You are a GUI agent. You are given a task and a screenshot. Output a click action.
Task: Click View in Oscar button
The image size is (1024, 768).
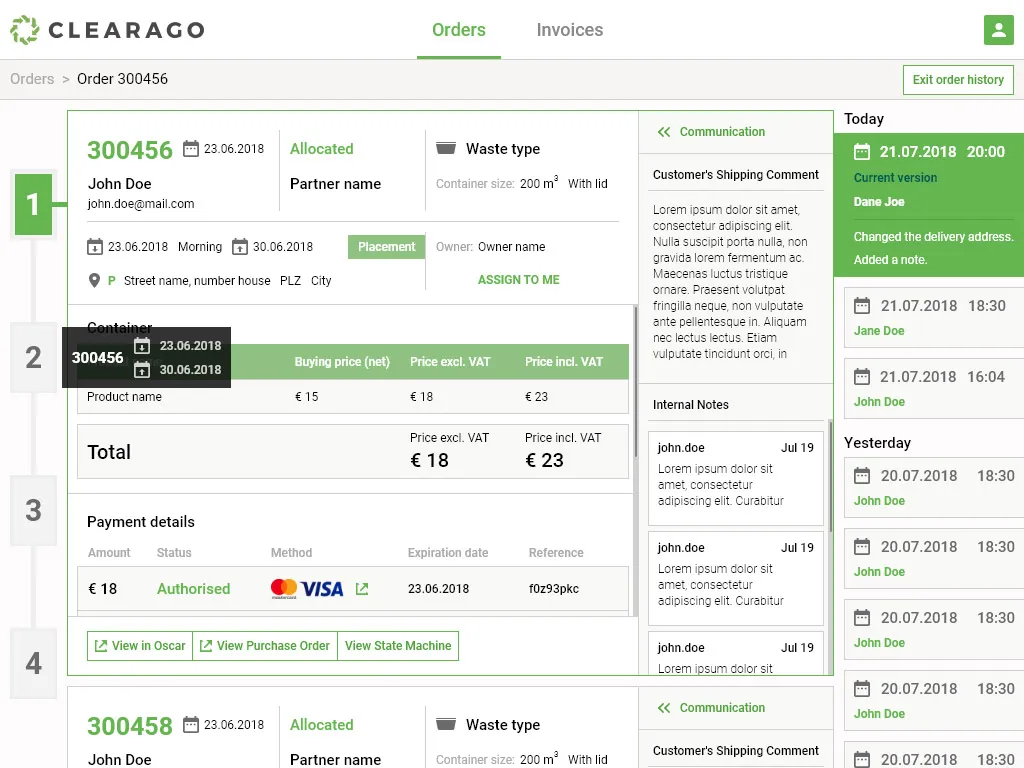click(140, 646)
